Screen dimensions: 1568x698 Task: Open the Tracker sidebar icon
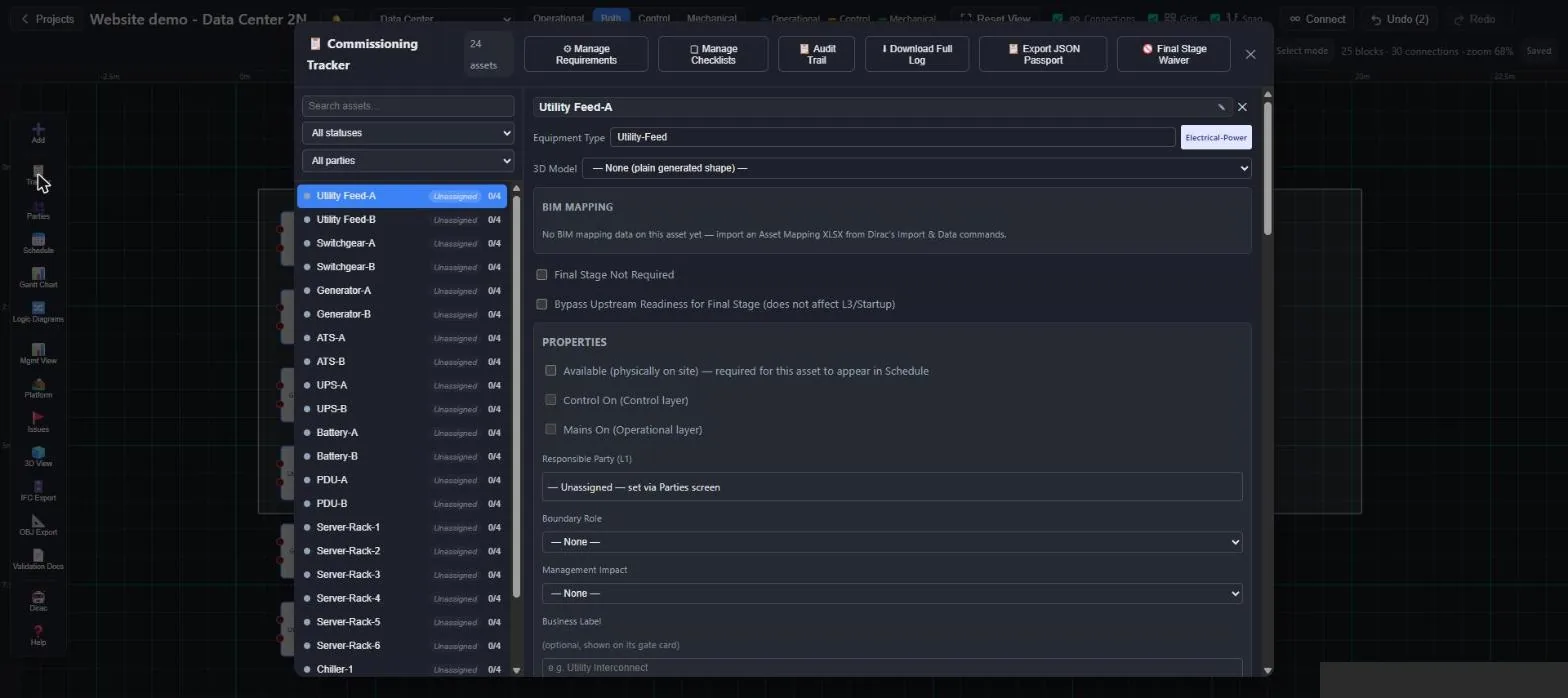coord(38,176)
